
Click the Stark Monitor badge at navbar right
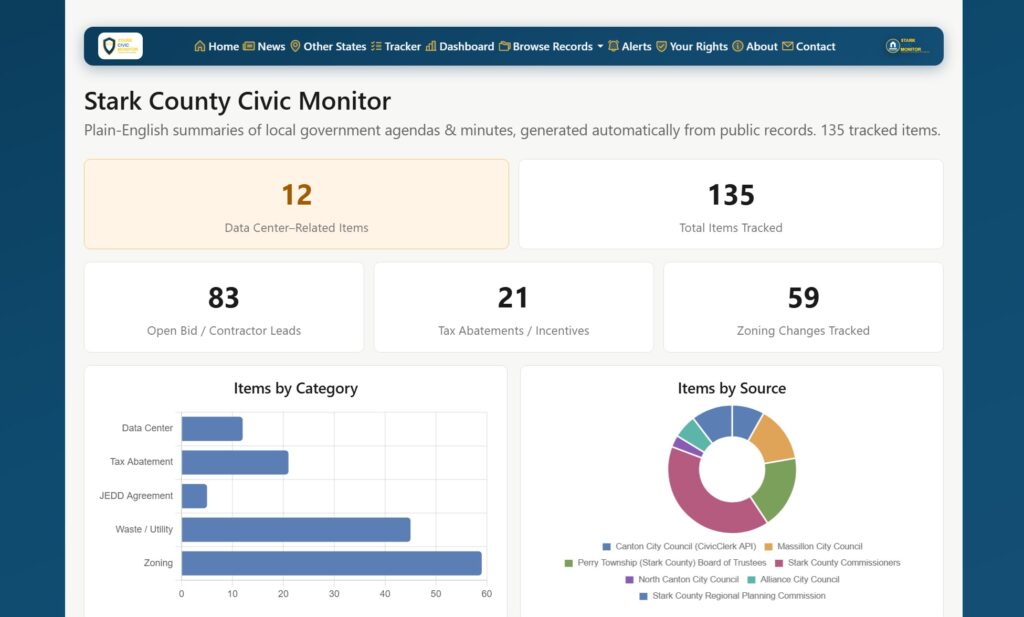[906, 46]
